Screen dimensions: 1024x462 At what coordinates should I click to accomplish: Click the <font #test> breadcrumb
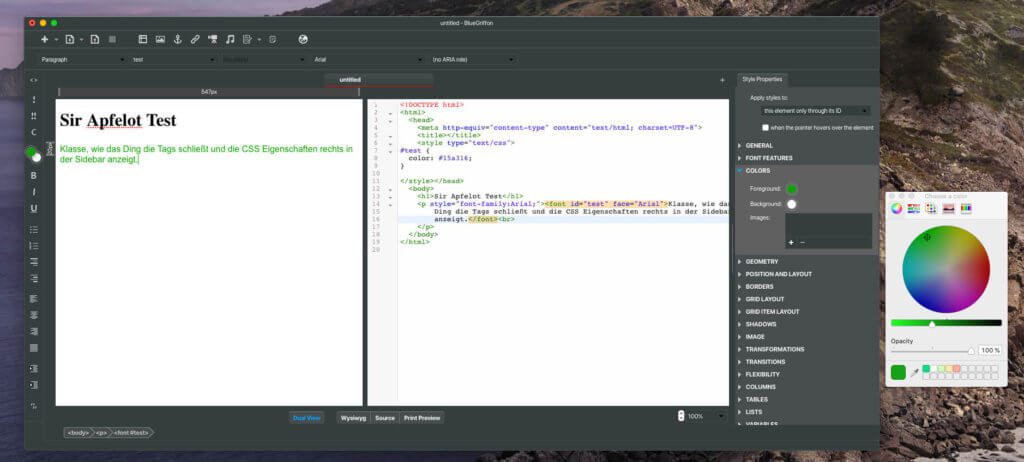(132, 433)
